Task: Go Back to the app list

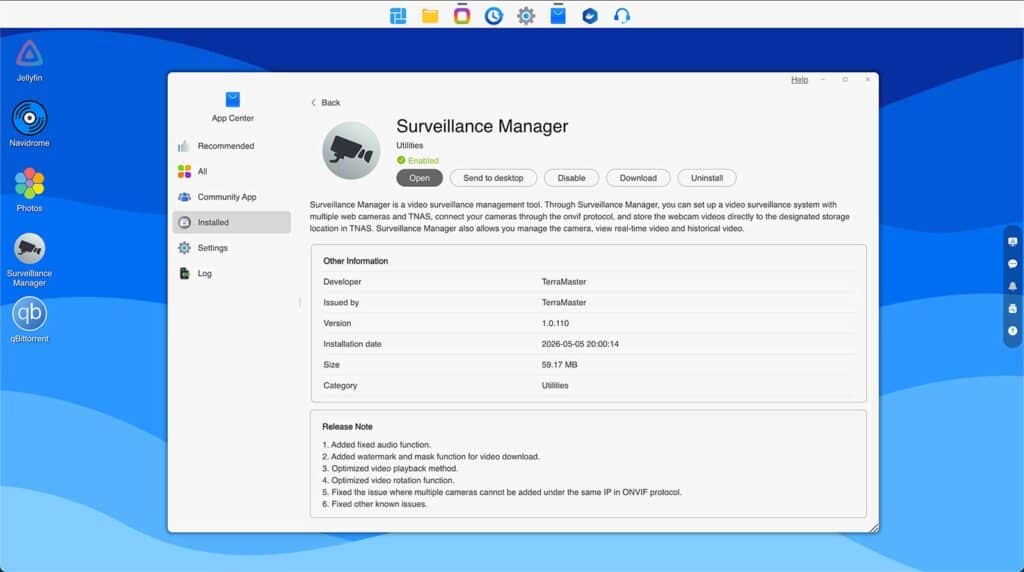Action: click(325, 103)
